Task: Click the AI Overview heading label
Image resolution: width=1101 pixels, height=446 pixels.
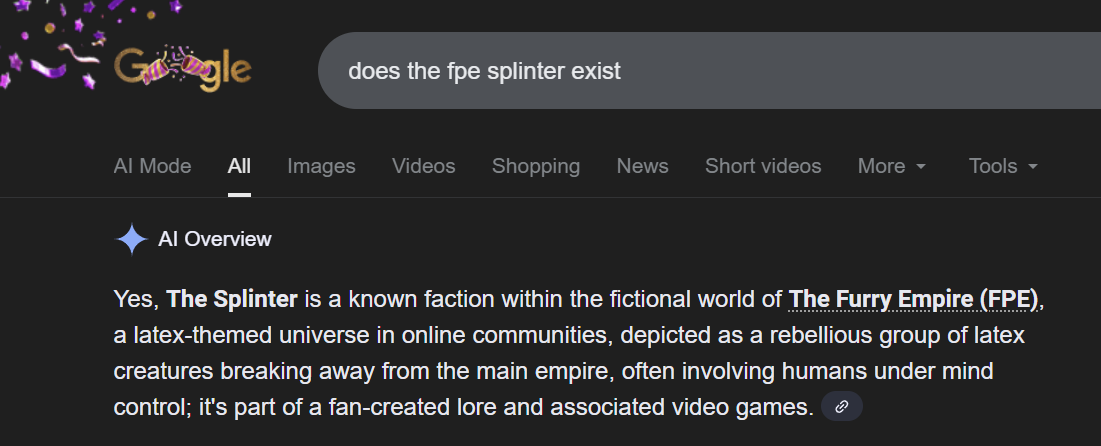Action: pyautogui.click(x=214, y=240)
